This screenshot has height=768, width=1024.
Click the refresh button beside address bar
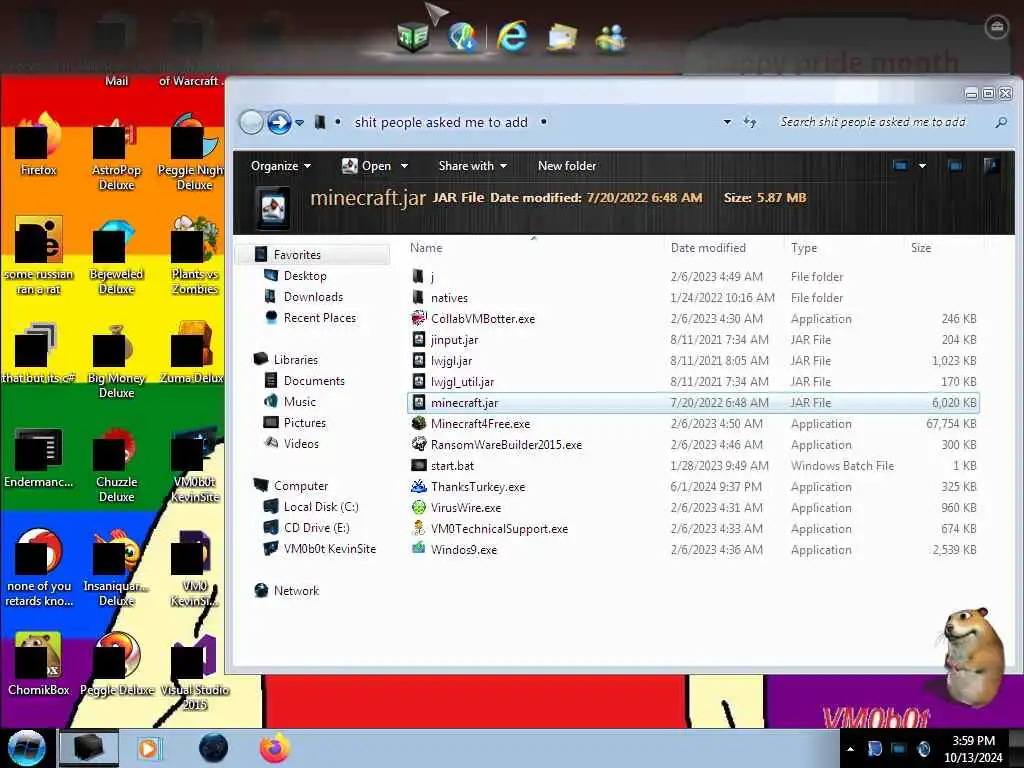pyautogui.click(x=750, y=122)
